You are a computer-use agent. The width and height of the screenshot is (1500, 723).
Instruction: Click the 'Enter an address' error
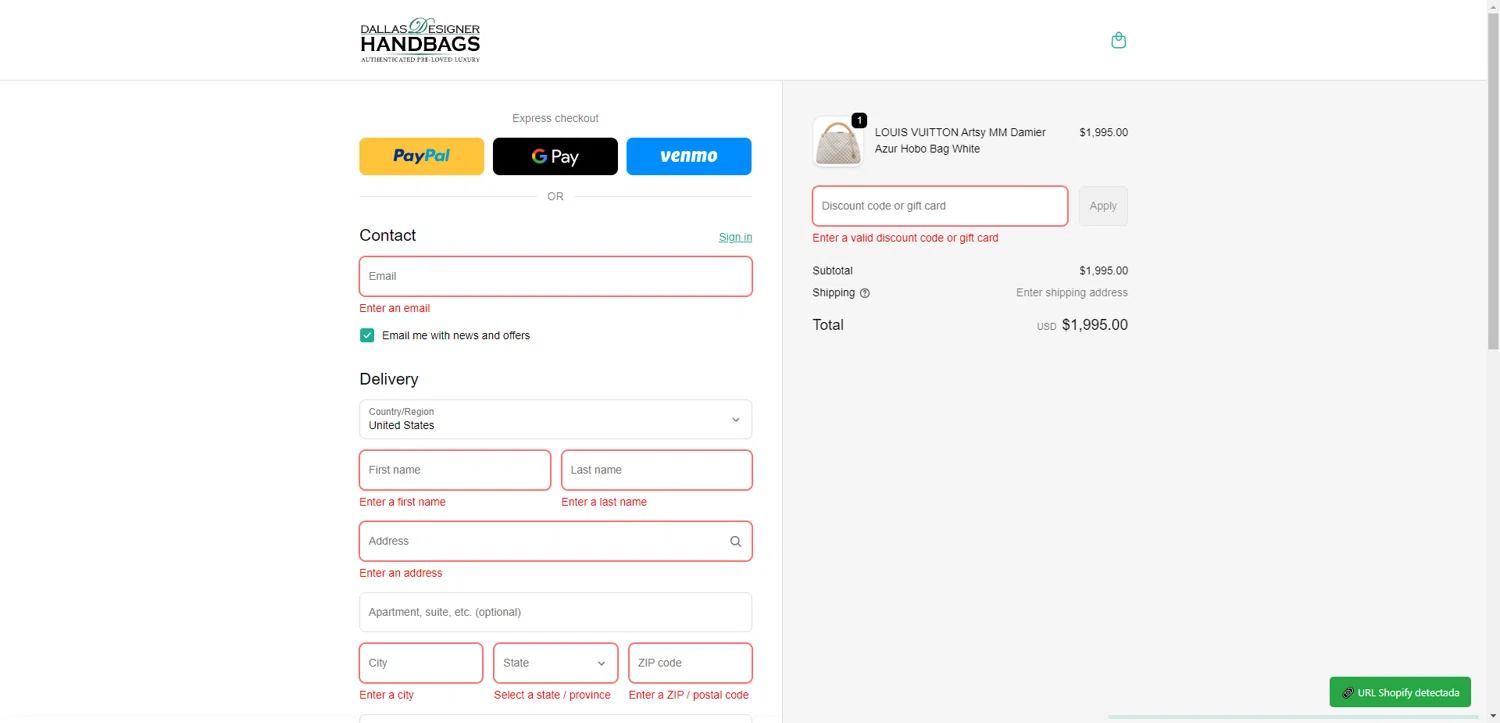pyautogui.click(x=401, y=573)
